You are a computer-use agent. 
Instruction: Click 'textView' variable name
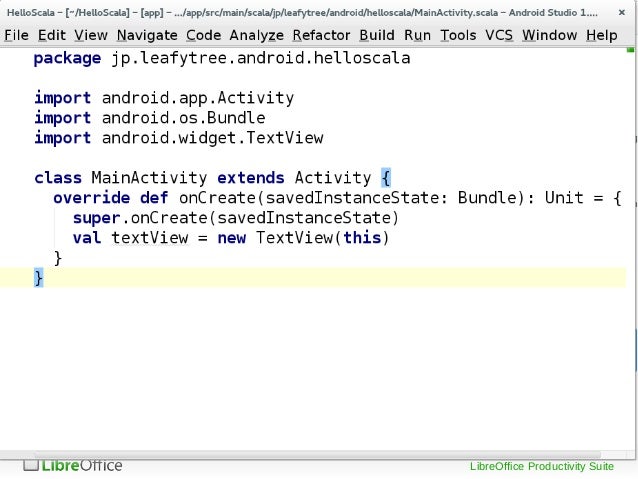point(150,238)
